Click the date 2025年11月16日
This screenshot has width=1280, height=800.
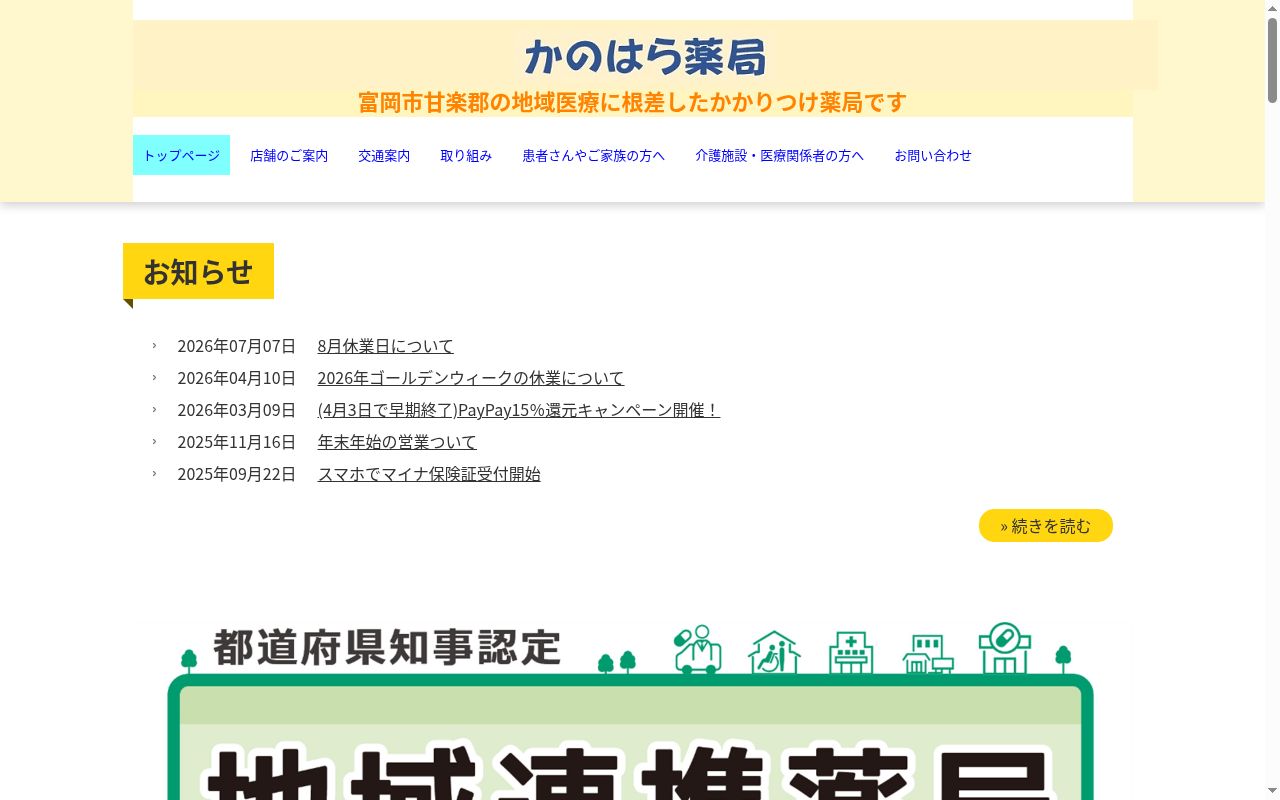point(237,442)
